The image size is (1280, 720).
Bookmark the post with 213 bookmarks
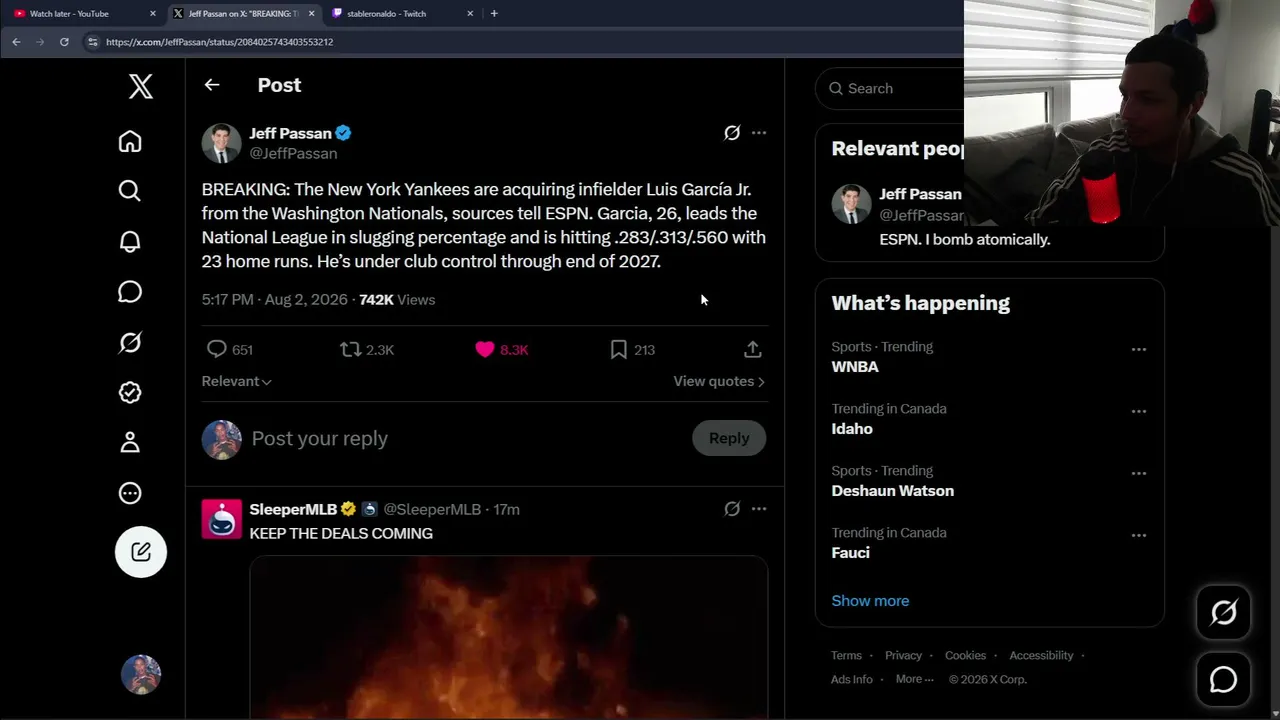point(632,350)
